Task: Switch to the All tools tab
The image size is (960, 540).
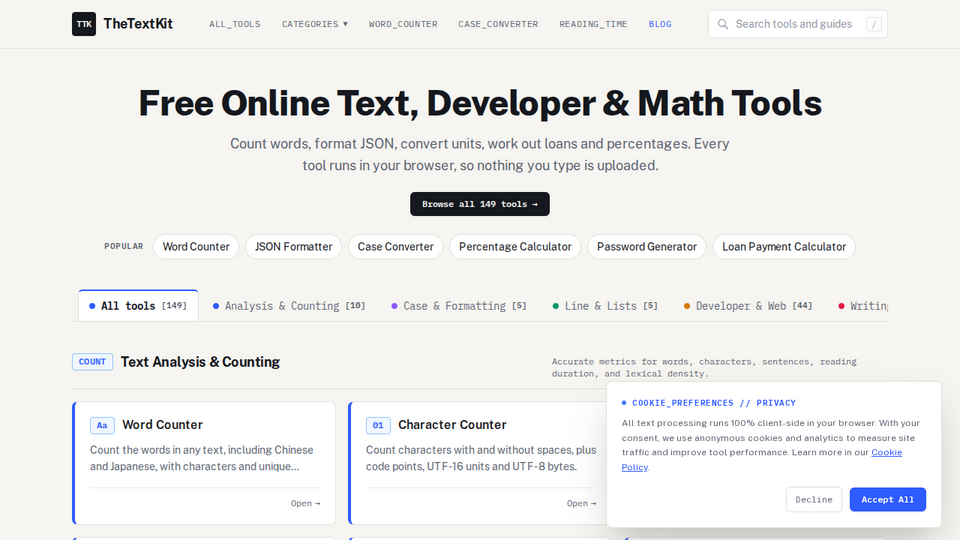Action: coord(138,306)
